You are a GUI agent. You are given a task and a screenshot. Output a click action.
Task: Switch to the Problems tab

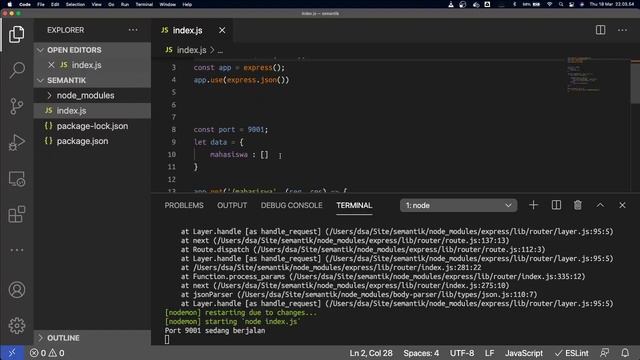(x=184, y=205)
